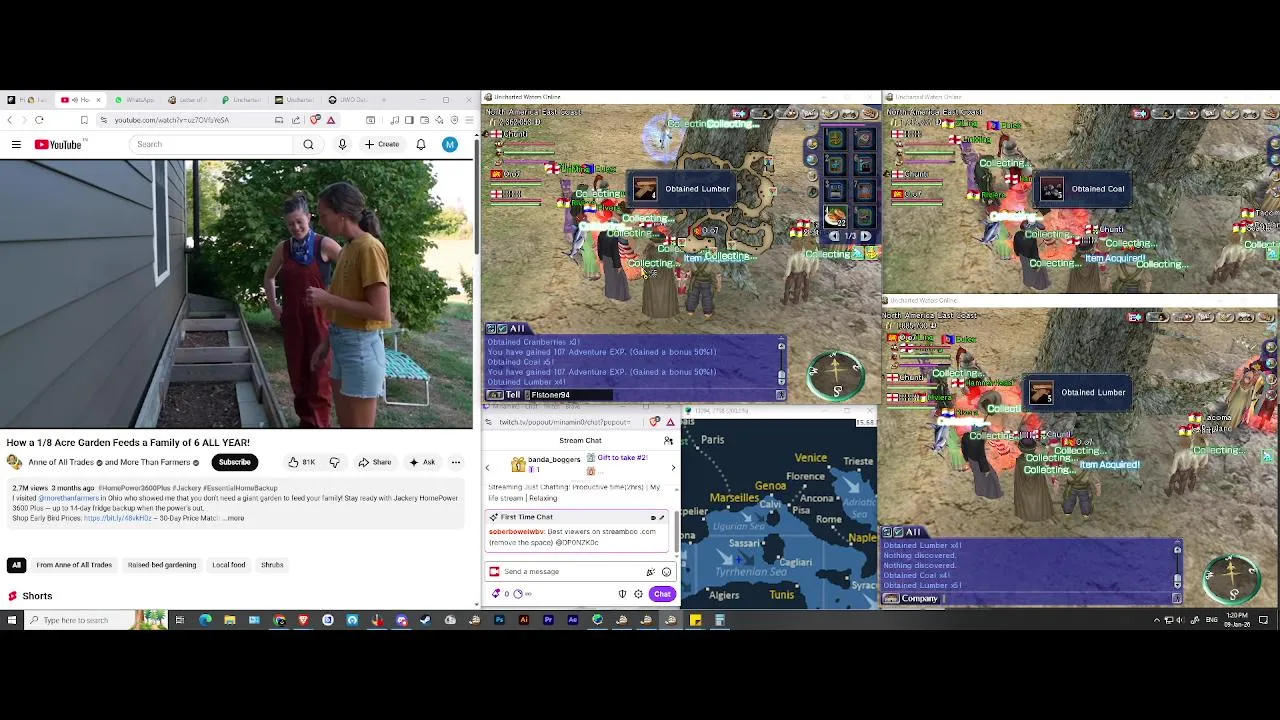Image resolution: width=1280 pixels, height=720 pixels.
Task: Open the browser hamburger menu
Action: (x=469, y=120)
